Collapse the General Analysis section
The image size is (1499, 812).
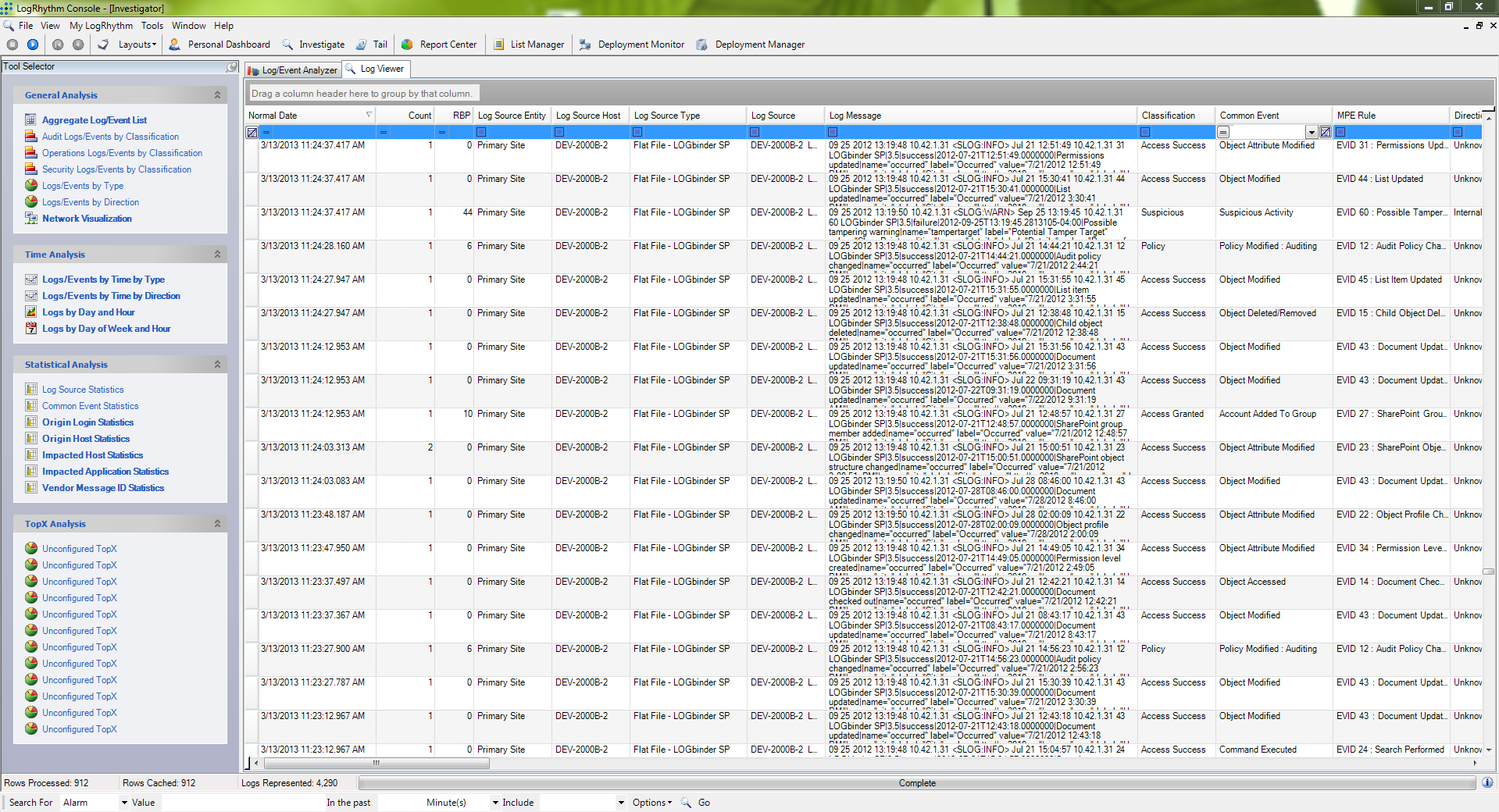[217, 94]
